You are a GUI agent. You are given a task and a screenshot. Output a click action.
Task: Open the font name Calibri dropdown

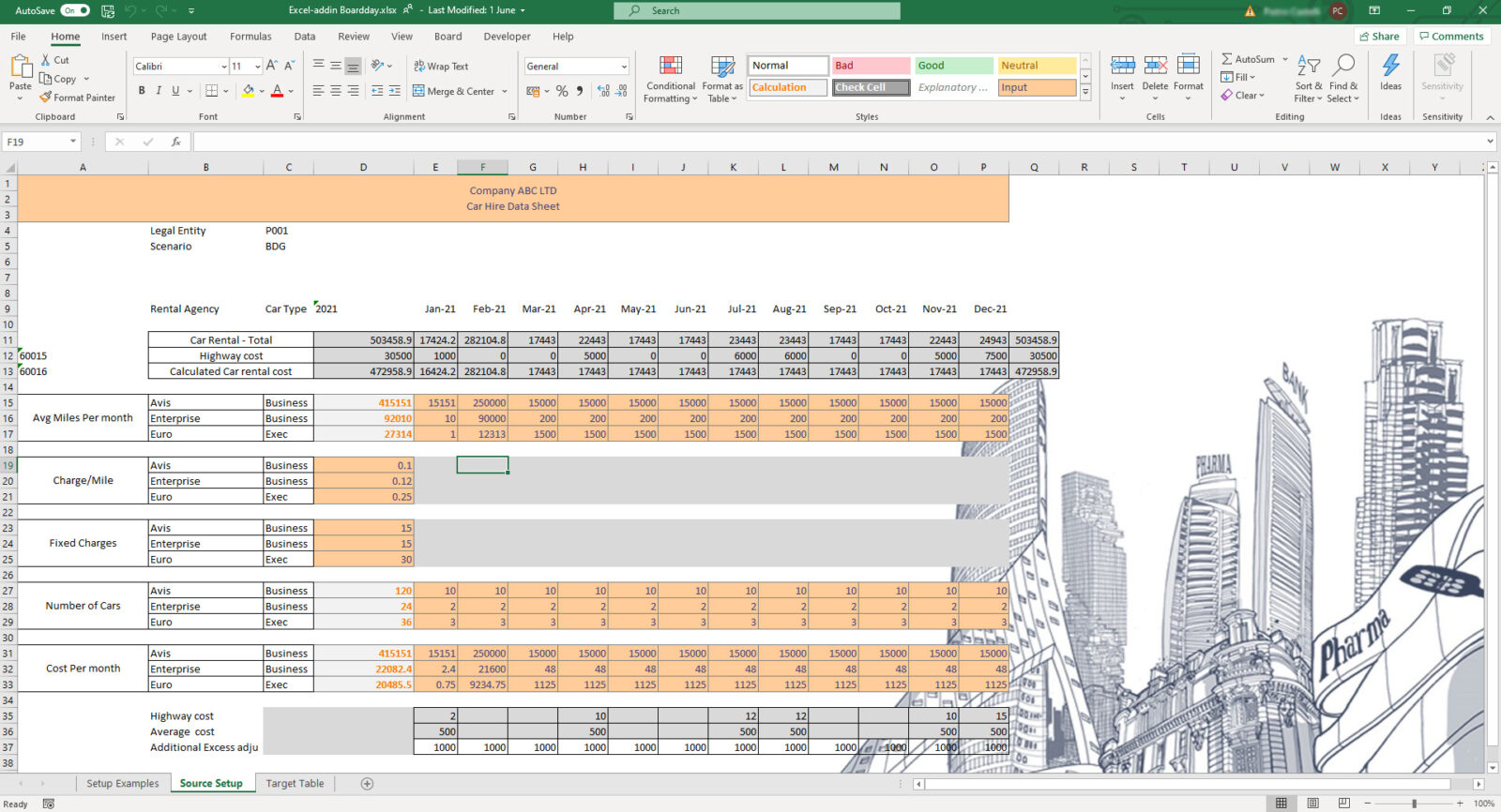pos(224,67)
